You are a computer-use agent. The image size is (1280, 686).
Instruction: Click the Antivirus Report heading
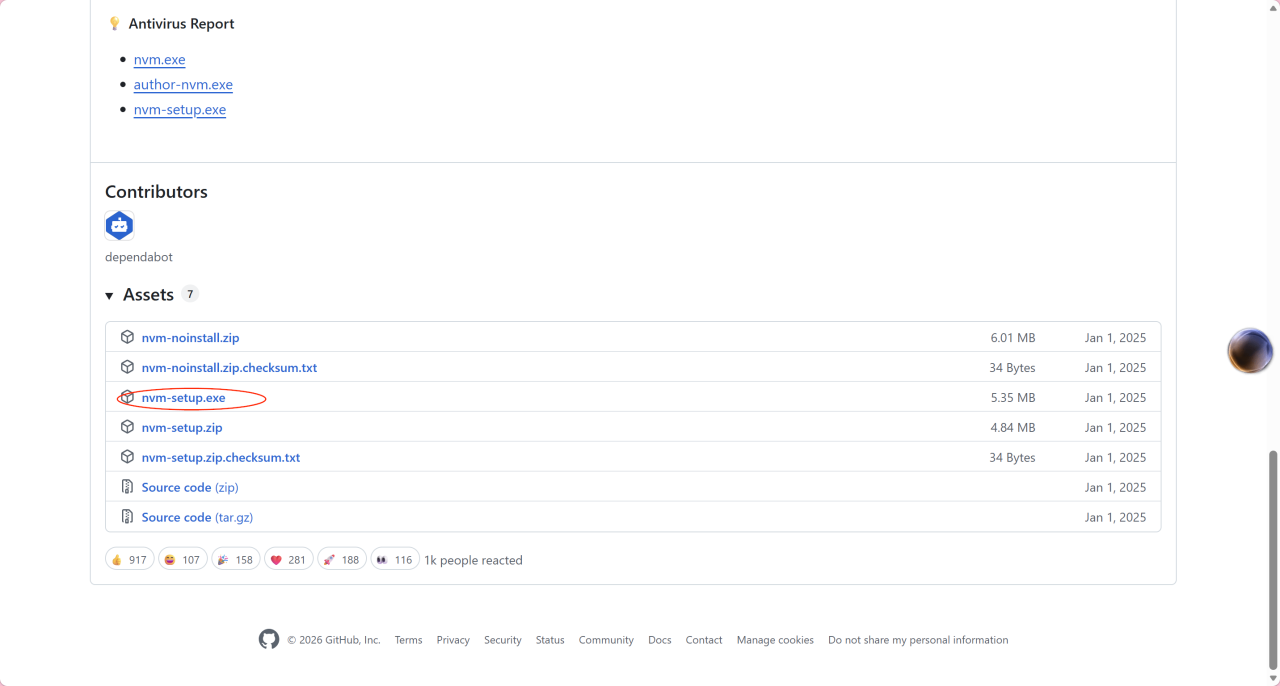pyautogui.click(x=182, y=24)
